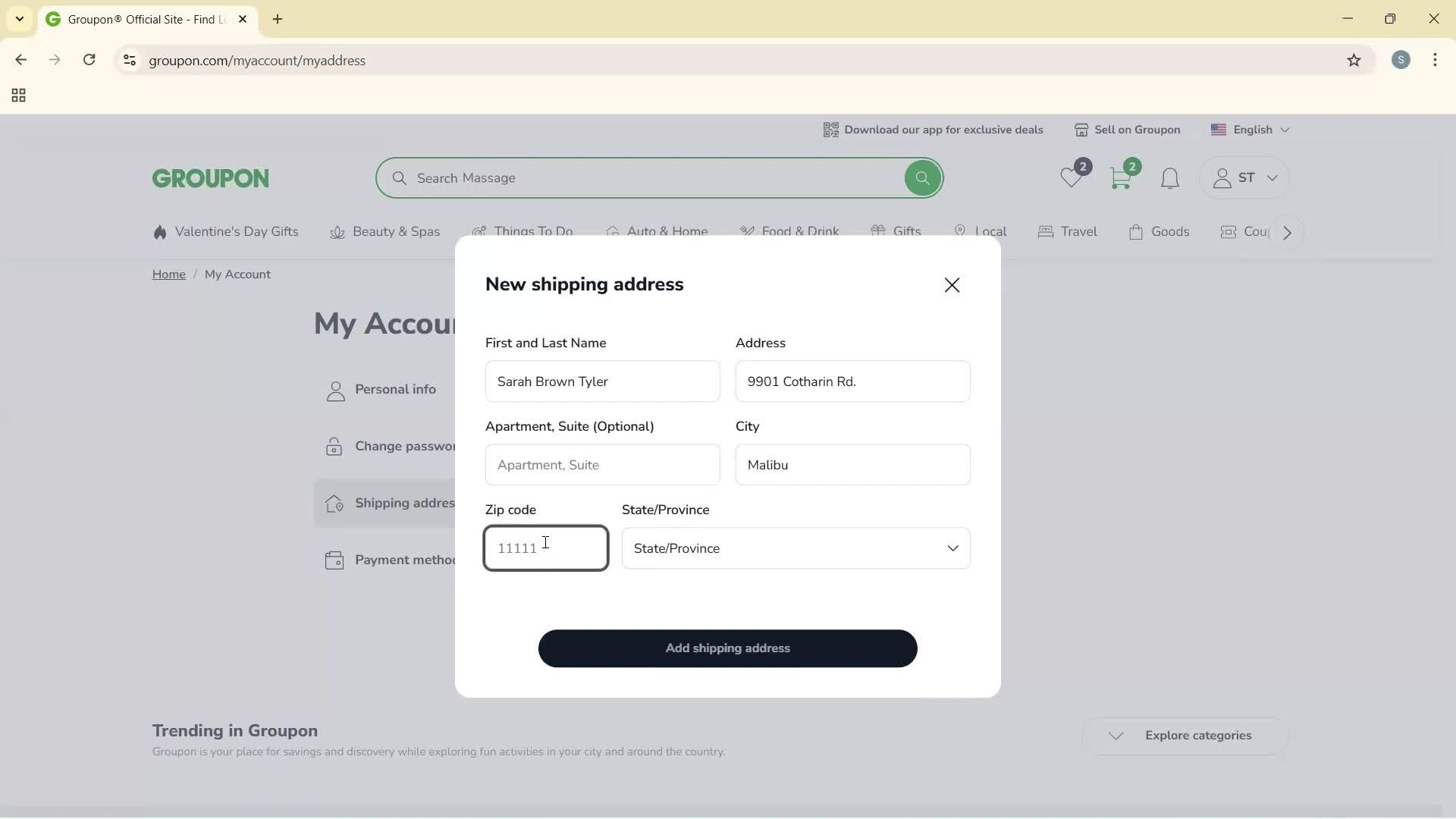Click the search magnifier button
The height and width of the screenshot is (819, 1456).
click(922, 177)
